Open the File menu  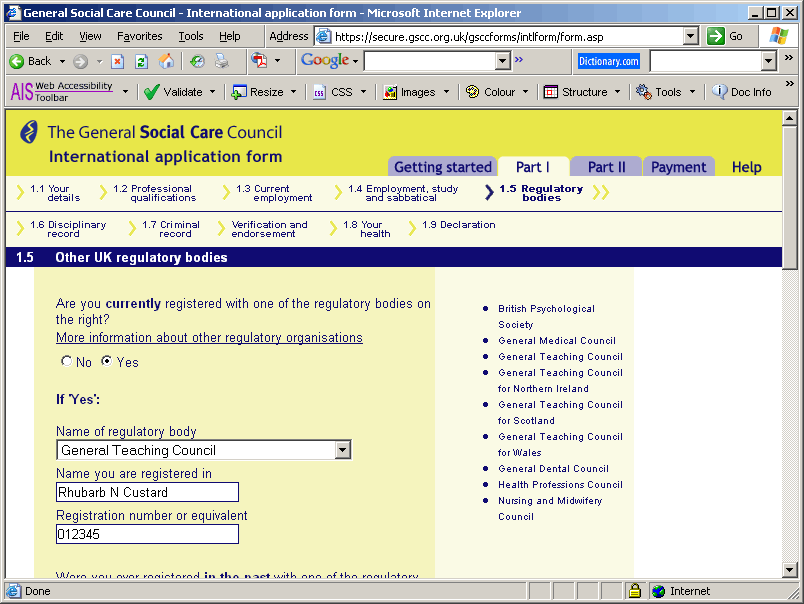[x=21, y=36]
